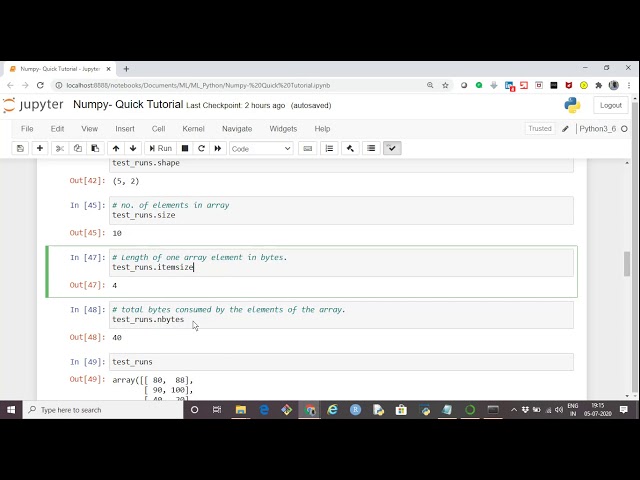Interrupt the kernel with the stop icon

(185, 148)
